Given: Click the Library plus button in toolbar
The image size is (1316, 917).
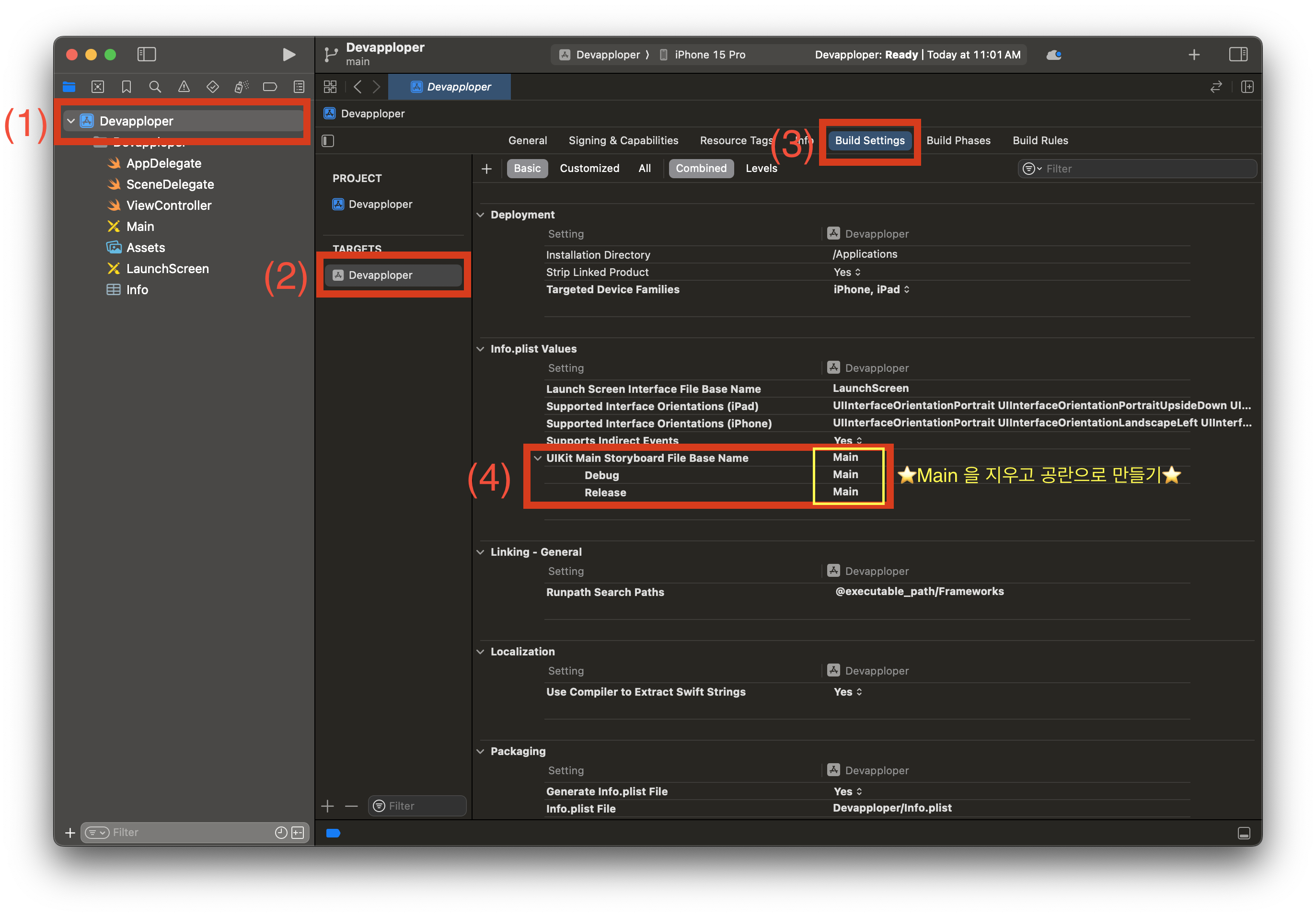Looking at the screenshot, I should point(1194,55).
